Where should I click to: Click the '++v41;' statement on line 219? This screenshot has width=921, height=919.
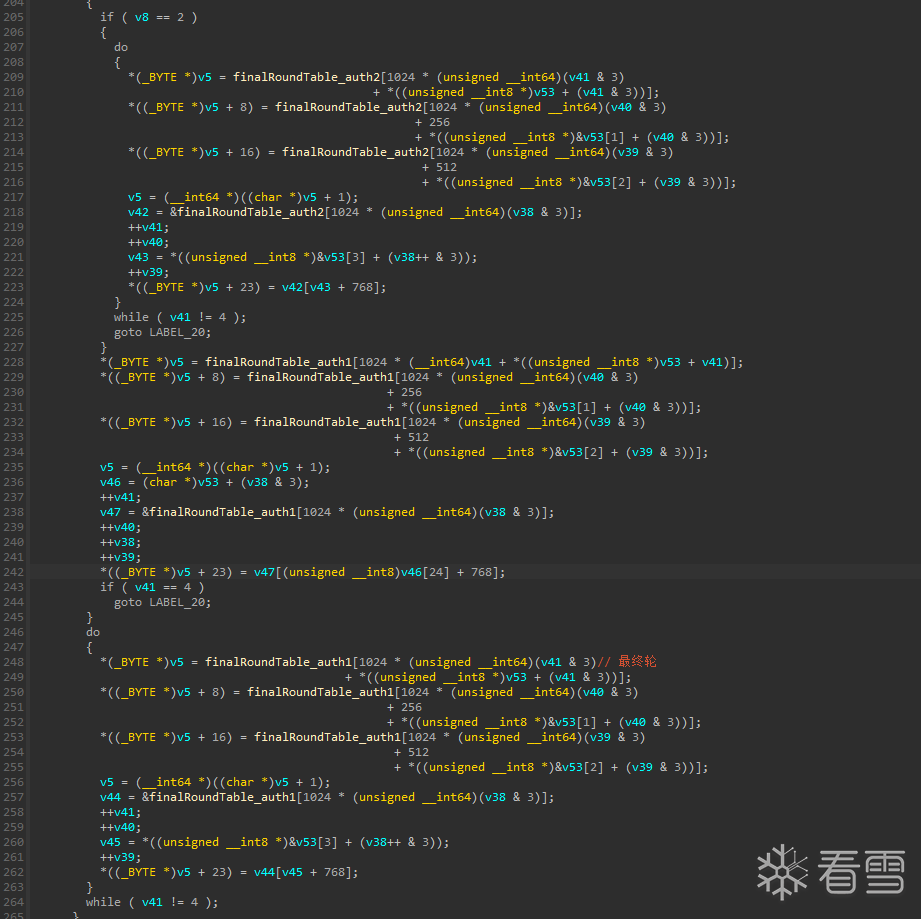148,227
